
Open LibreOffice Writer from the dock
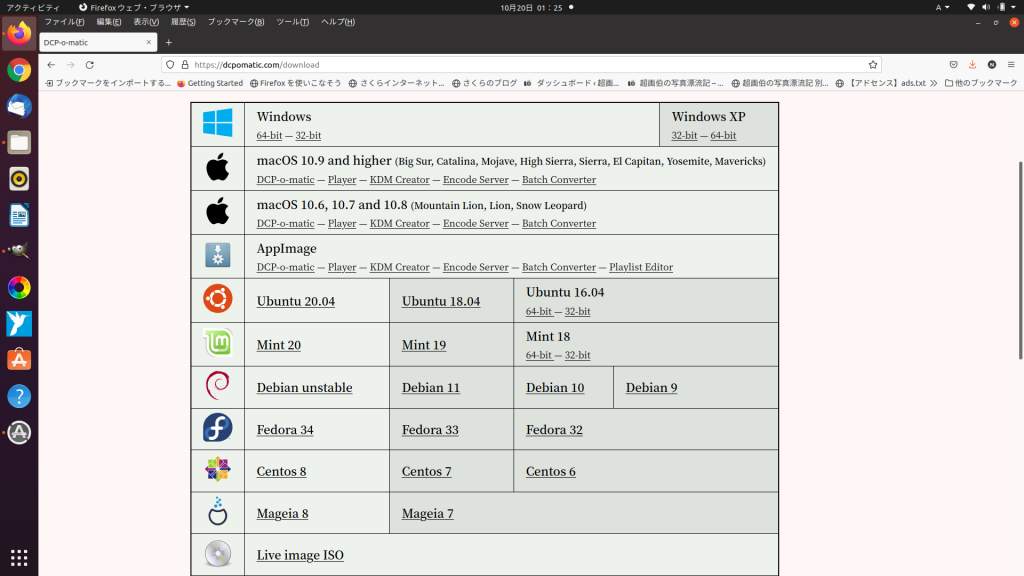(x=19, y=215)
